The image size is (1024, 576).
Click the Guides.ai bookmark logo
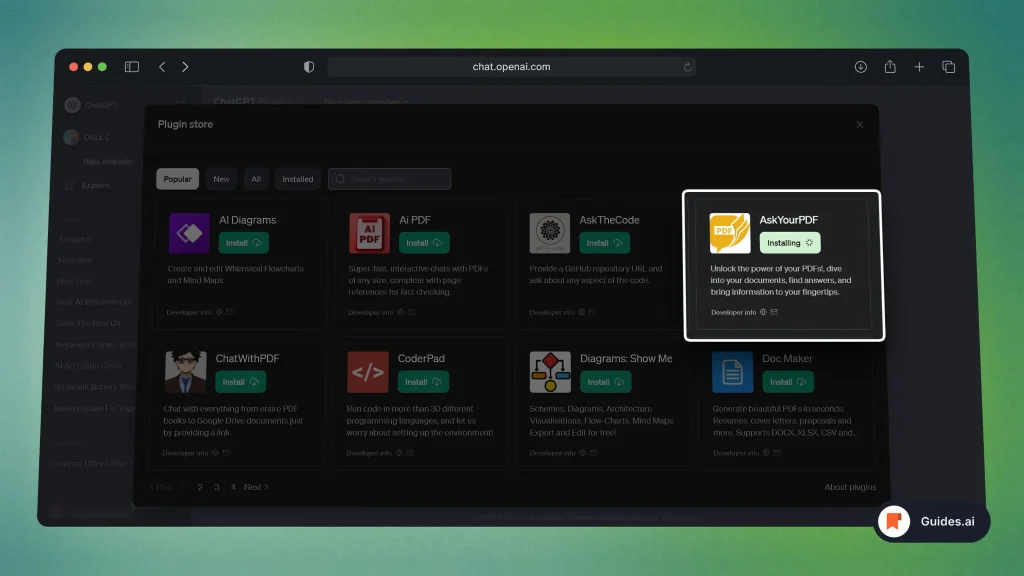[x=894, y=521]
